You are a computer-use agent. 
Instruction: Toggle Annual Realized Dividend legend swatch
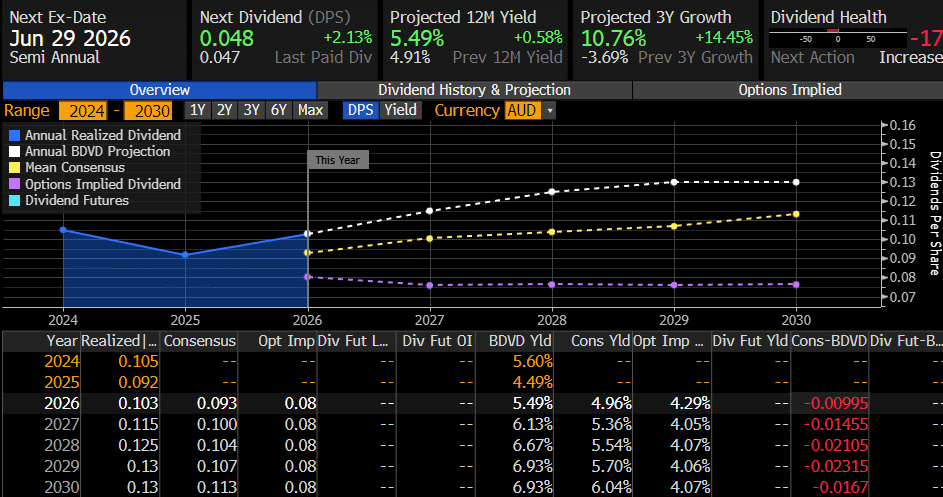point(14,135)
